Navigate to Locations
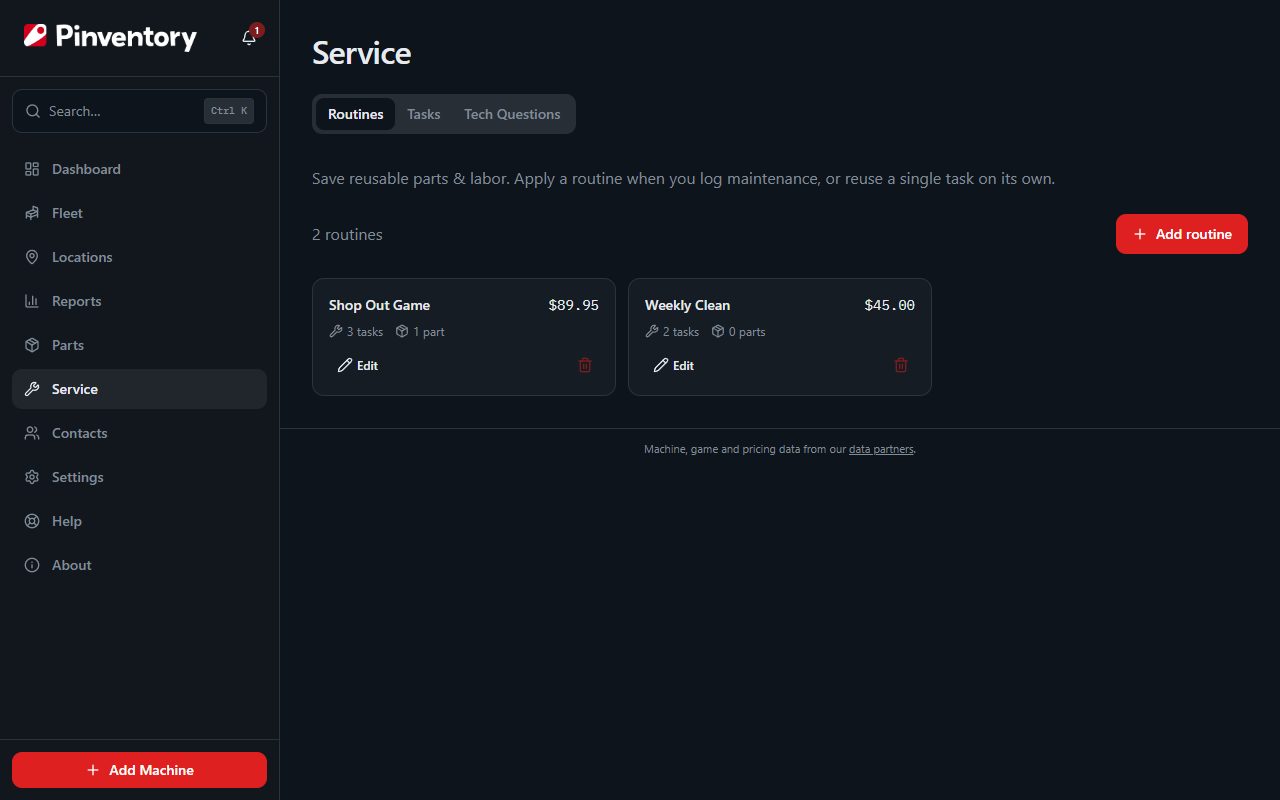The width and height of the screenshot is (1280, 800). point(139,257)
